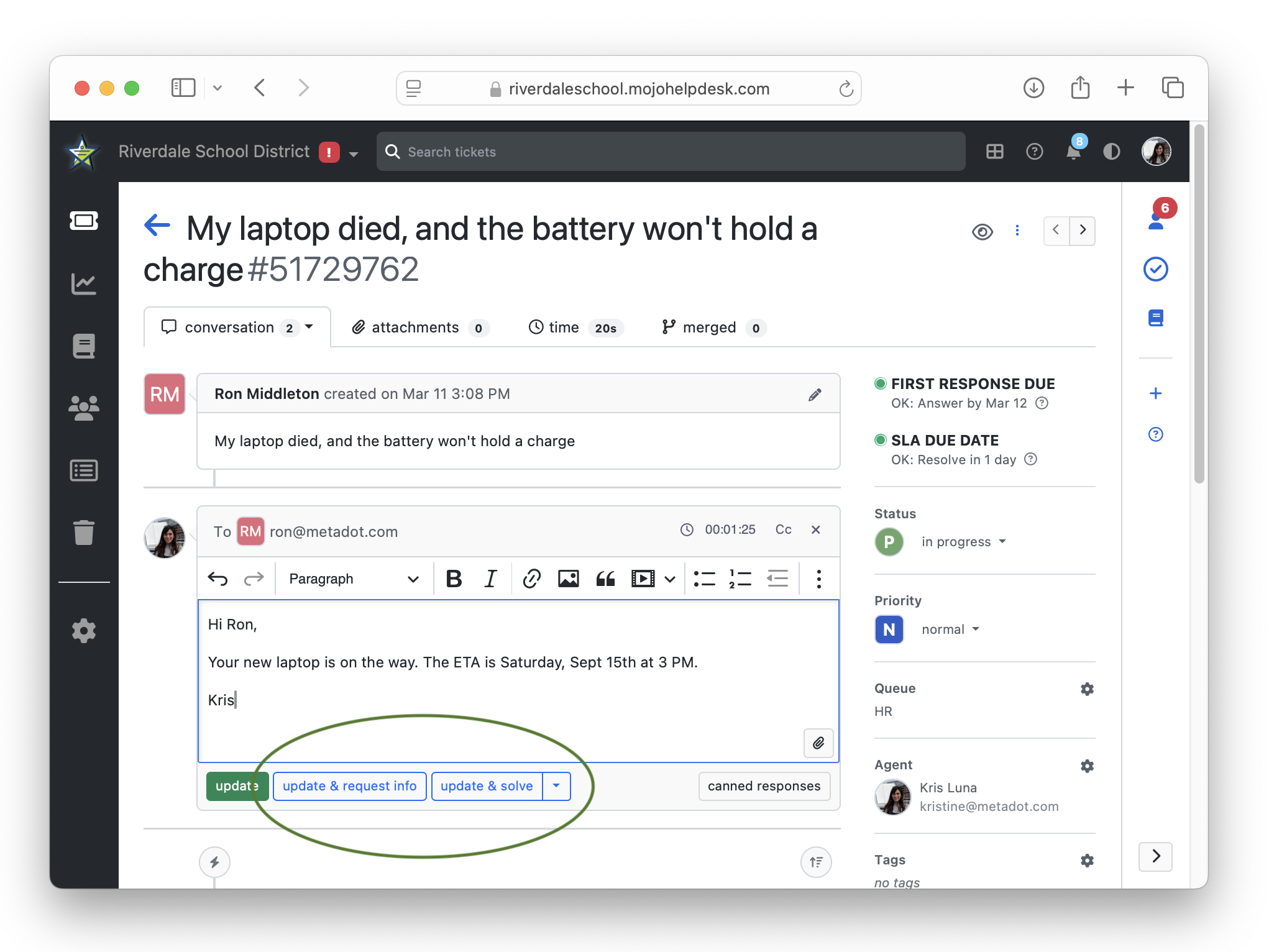Viewport: 1269px width, 952px height.
Task: Click the paperclip attach file icon
Action: pyautogui.click(x=818, y=743)
